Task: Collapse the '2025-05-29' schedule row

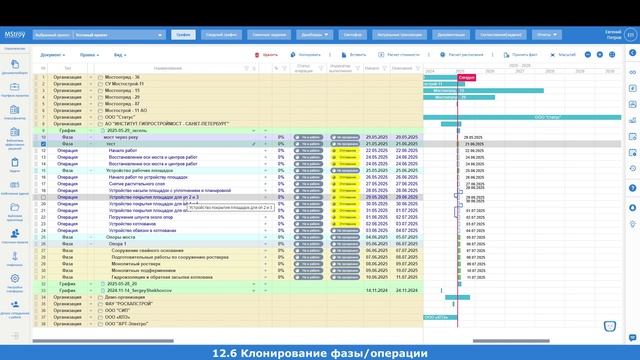Action: [x=91, y=131]
